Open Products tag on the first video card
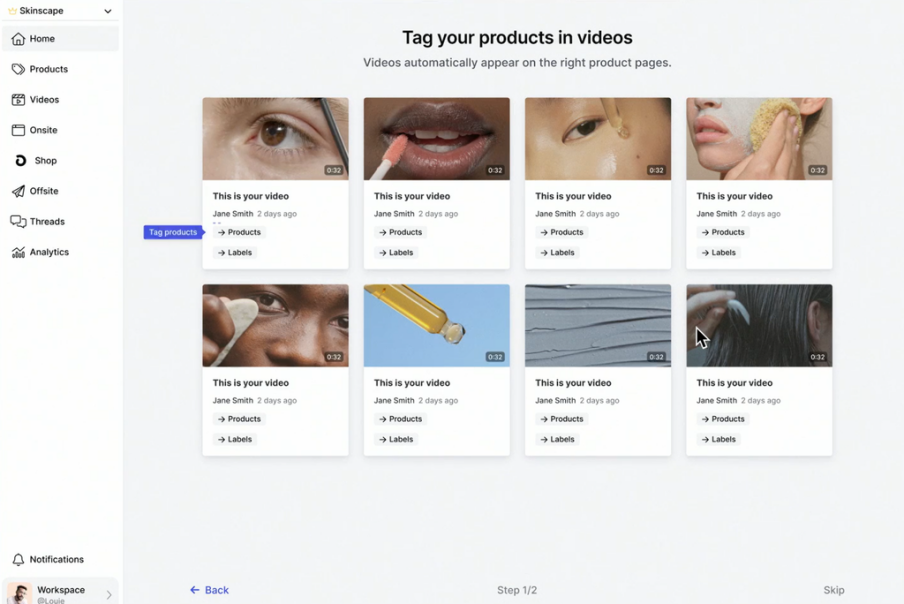This screenshot has height=604, width=904. coord(238,231)
